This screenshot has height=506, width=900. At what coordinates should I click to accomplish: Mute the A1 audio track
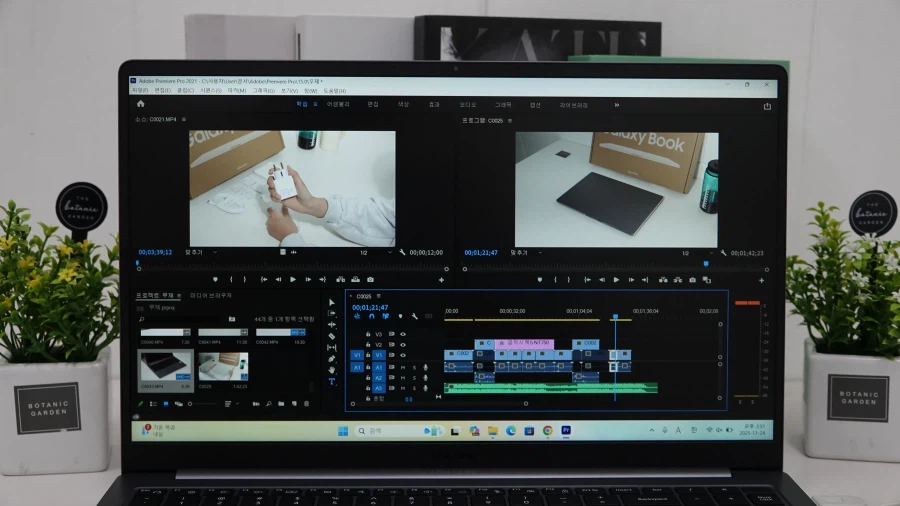pos(403,367)
